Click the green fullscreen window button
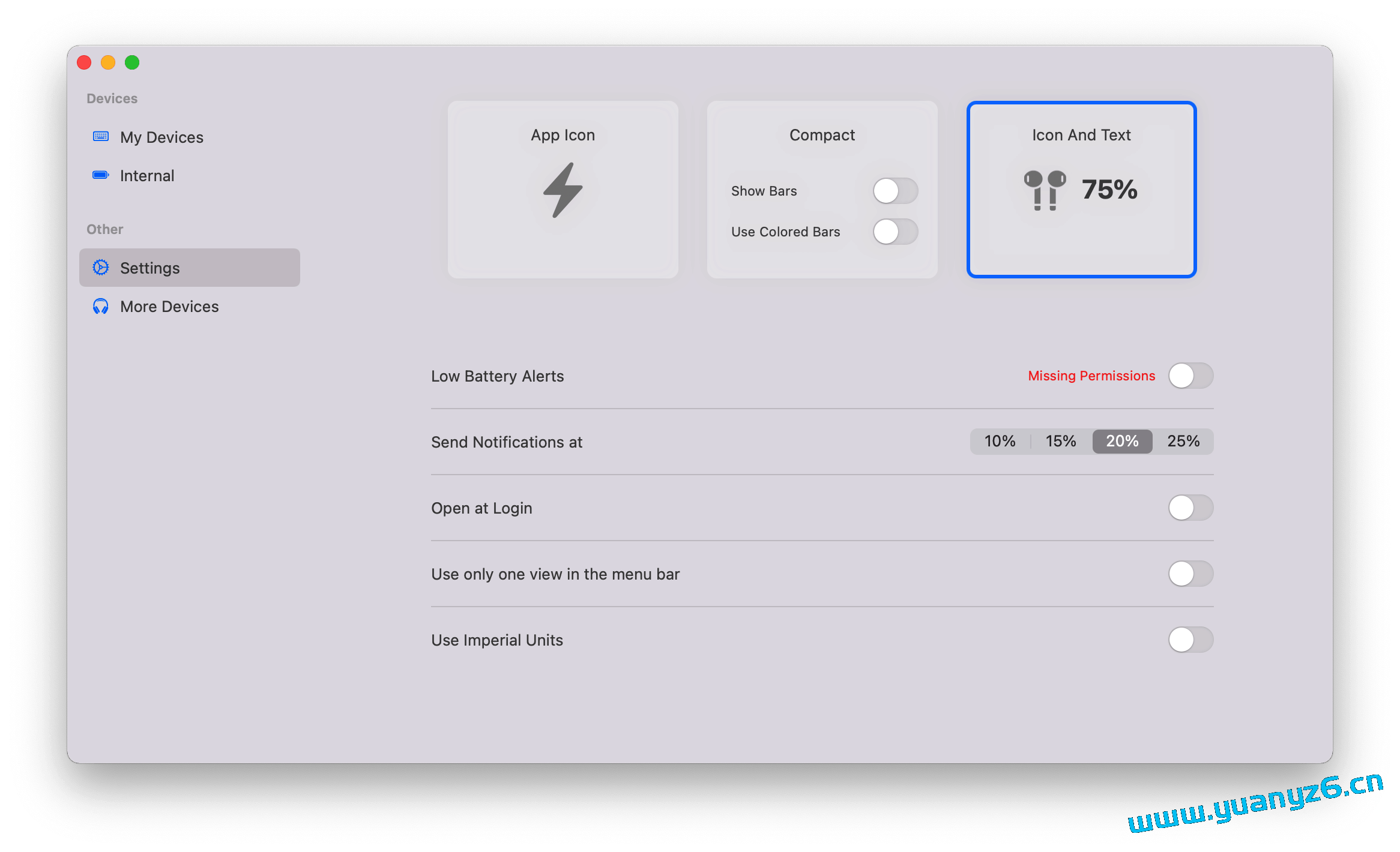The height and width of the screenshot is (852, 1400). tap(132, 62)
